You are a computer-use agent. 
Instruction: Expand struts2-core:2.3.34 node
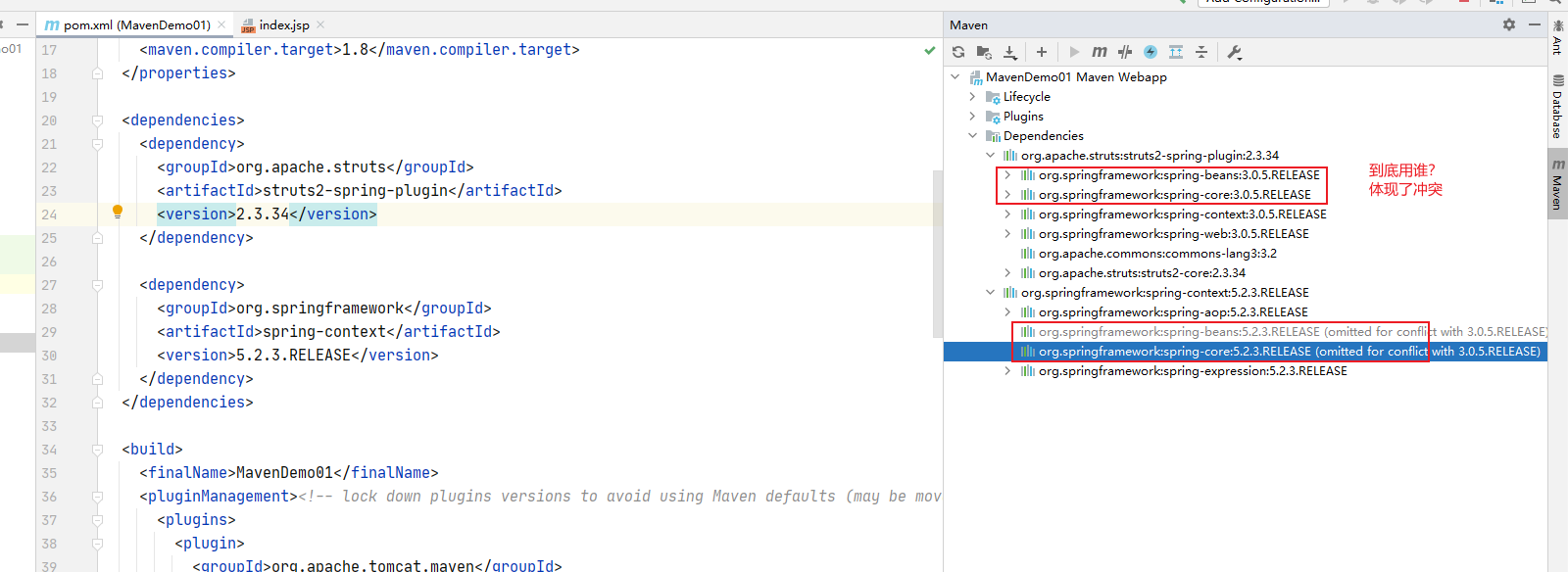[x=1007, y=272]
